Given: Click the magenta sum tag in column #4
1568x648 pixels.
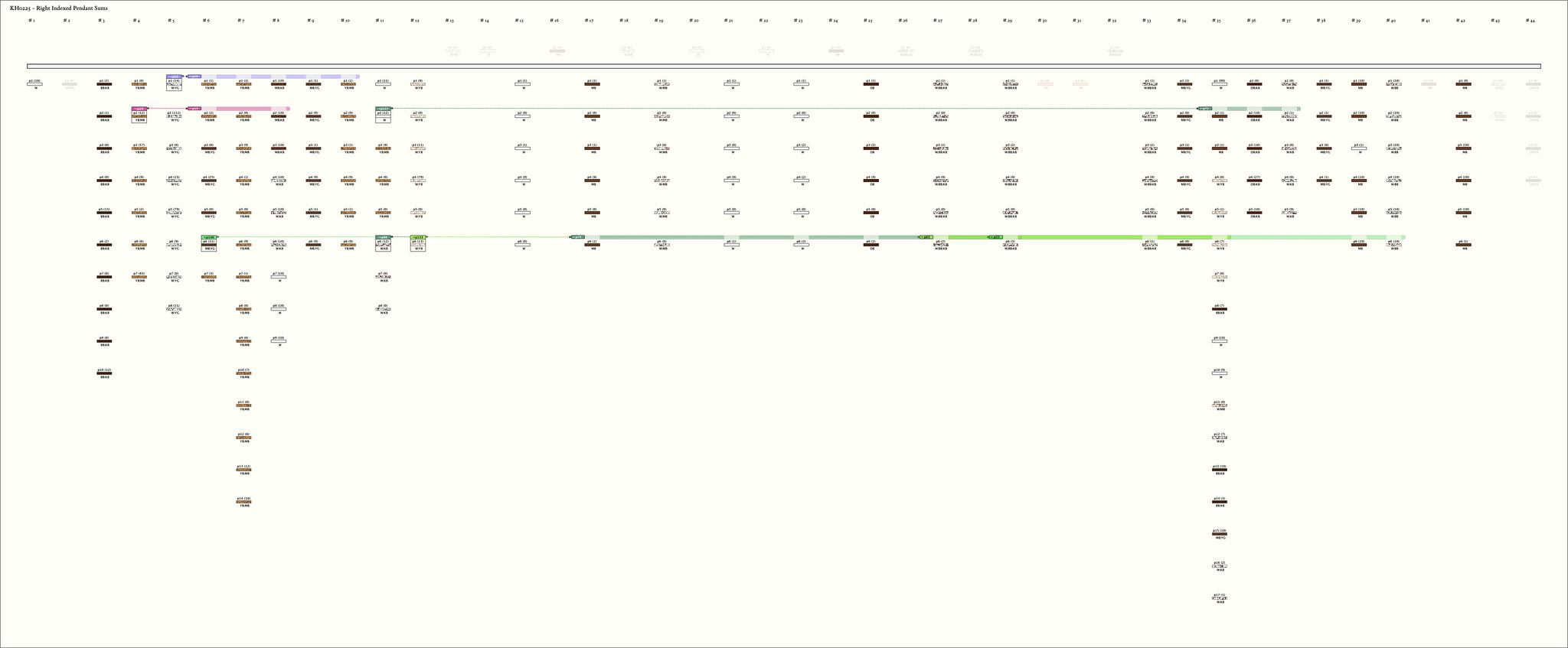Looking at the screenshot, I should pos(139,109).
